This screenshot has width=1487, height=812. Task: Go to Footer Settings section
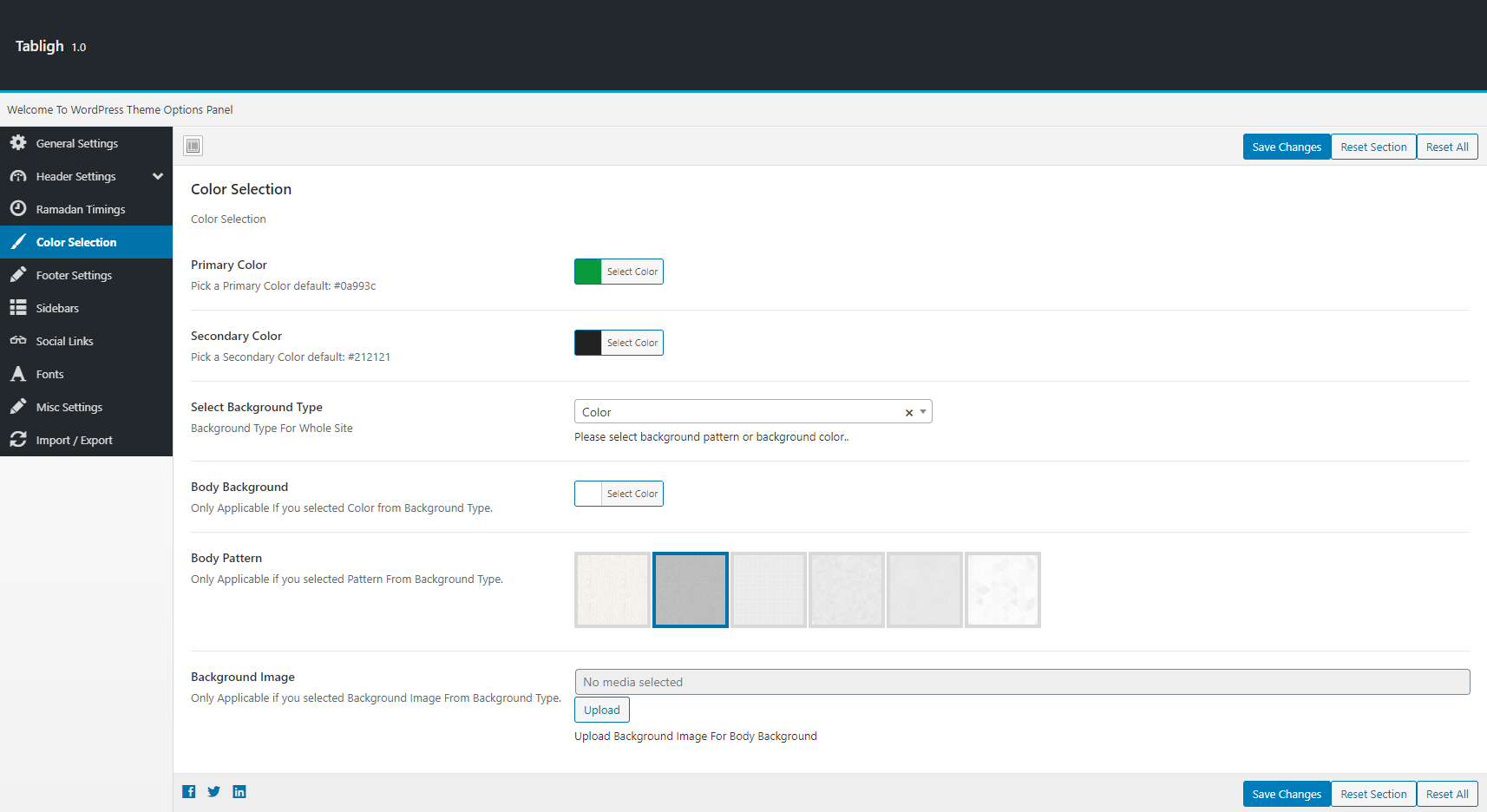point(74,275)
